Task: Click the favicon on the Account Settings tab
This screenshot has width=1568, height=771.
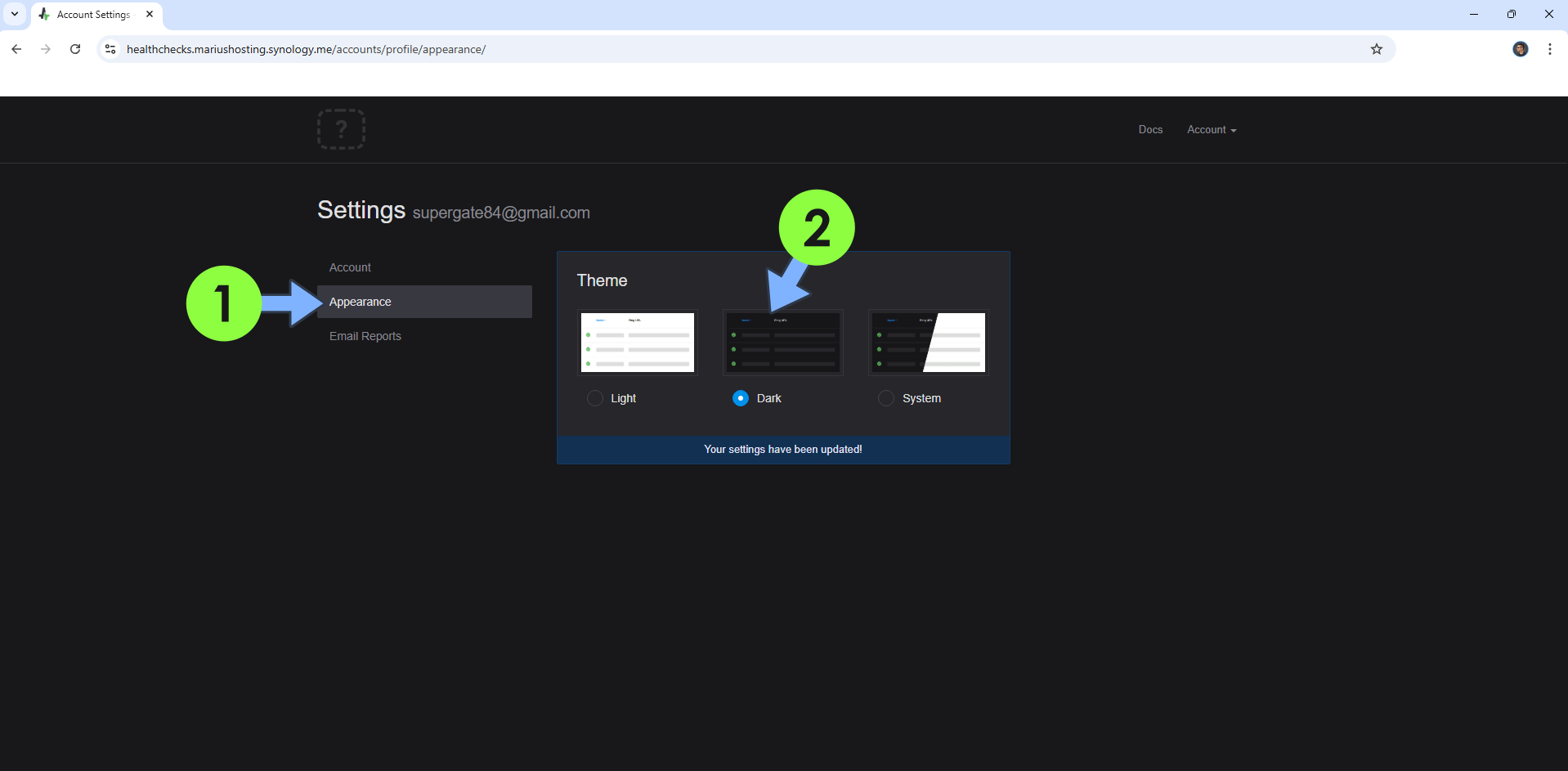Action: (45, 14)
